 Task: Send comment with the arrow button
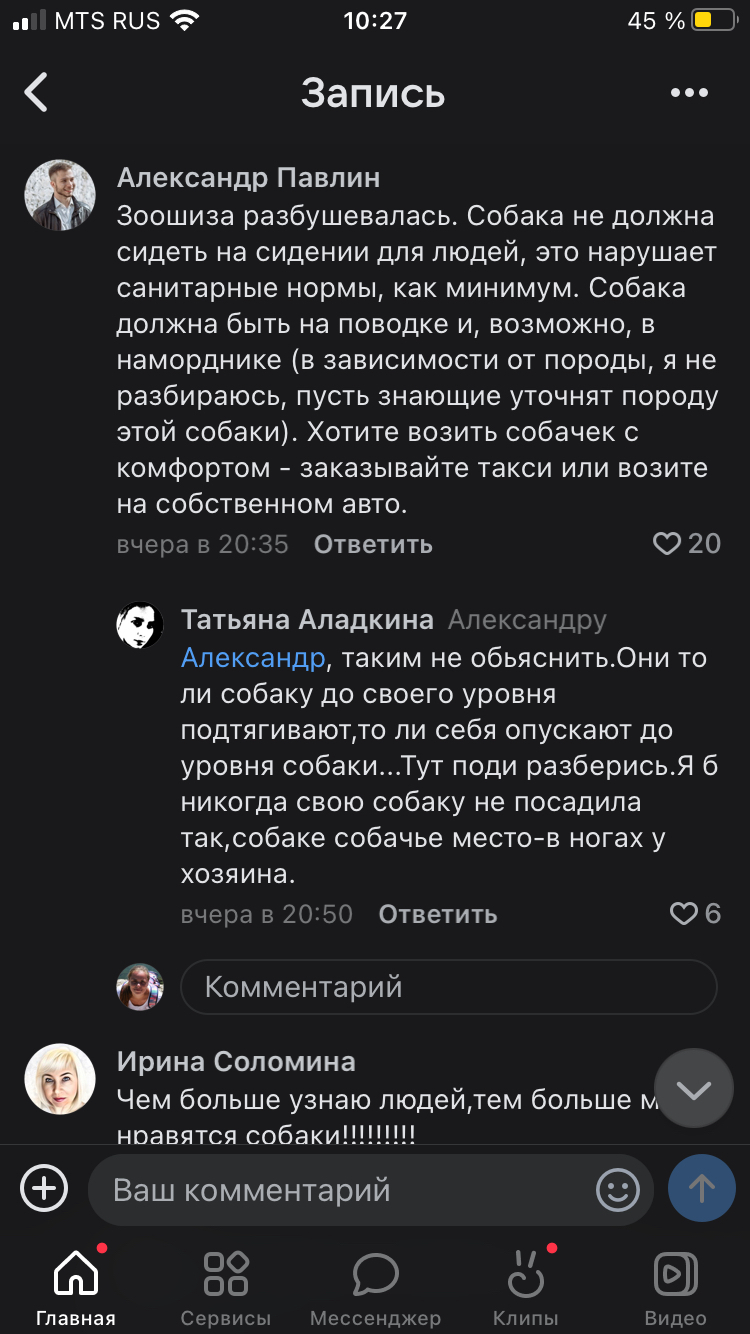pyautogui.click(x=701, y=1188)
